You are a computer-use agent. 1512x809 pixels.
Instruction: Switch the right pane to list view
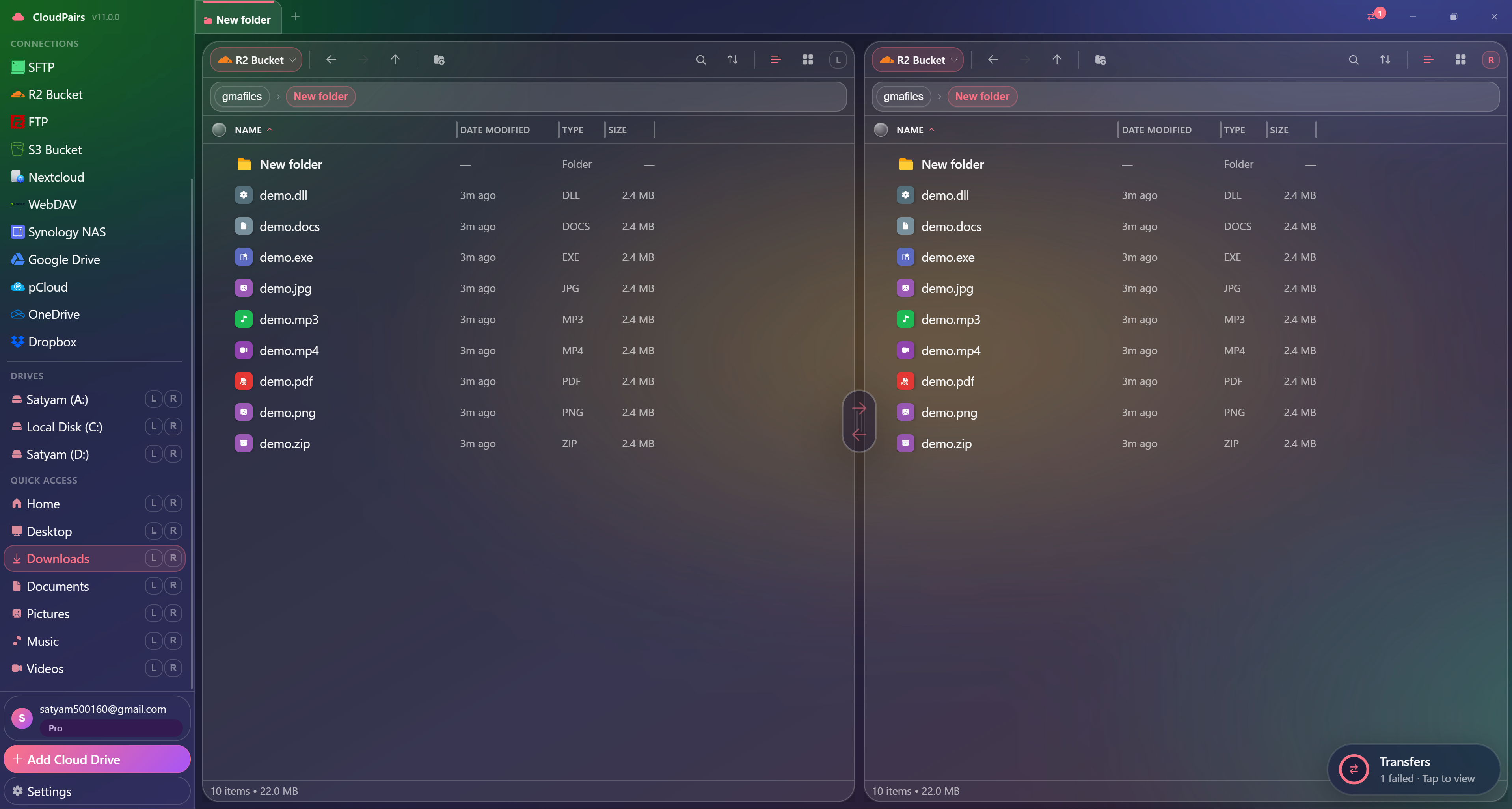(1428, 60)
